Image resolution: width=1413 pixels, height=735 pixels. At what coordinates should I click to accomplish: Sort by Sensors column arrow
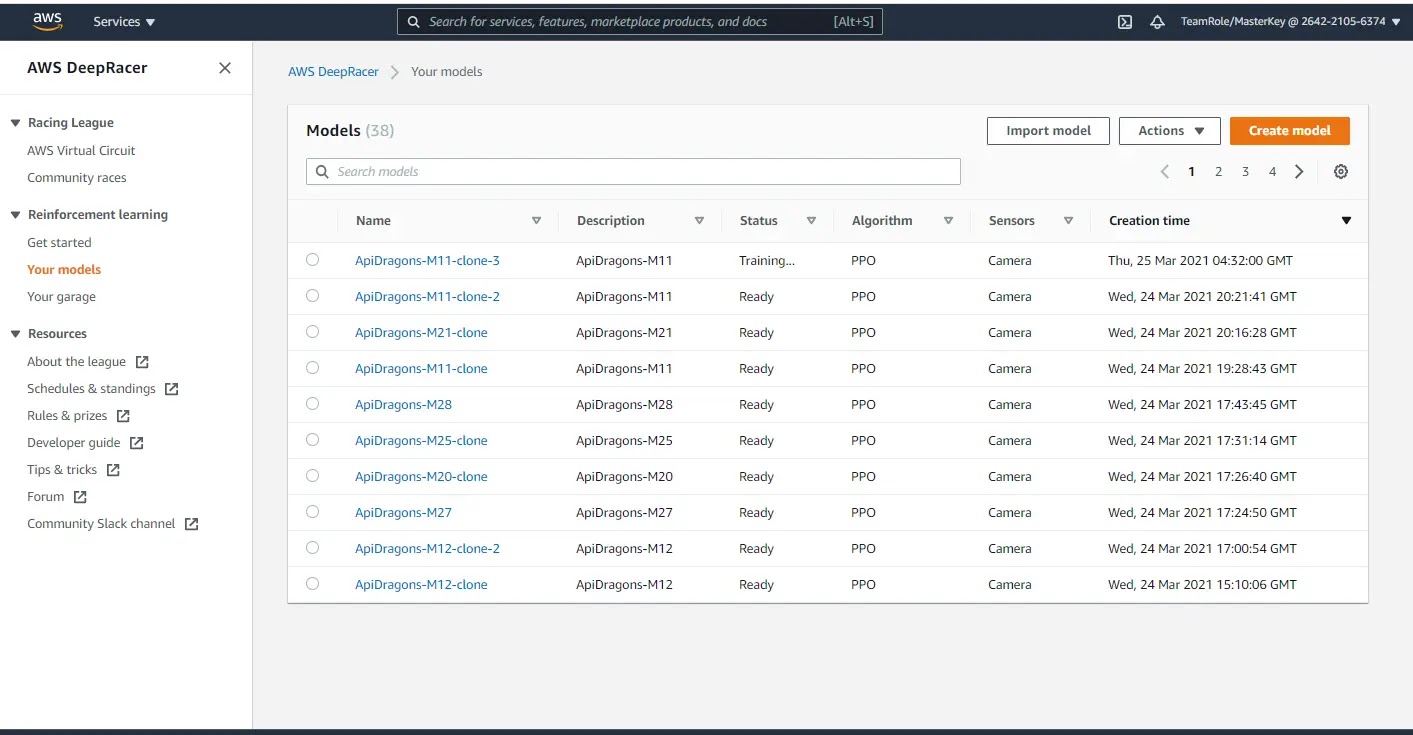(x=1068, y=221)
